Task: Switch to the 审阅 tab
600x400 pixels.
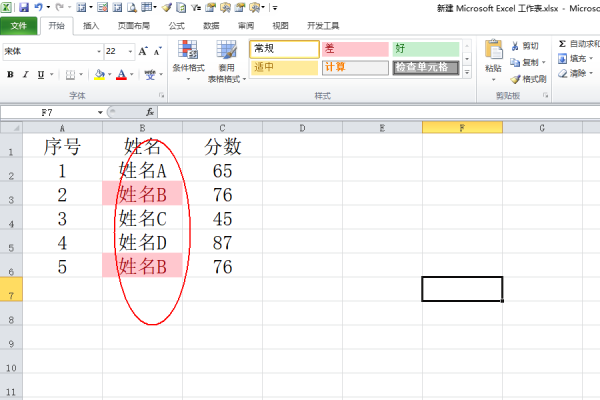Action: 246,26
